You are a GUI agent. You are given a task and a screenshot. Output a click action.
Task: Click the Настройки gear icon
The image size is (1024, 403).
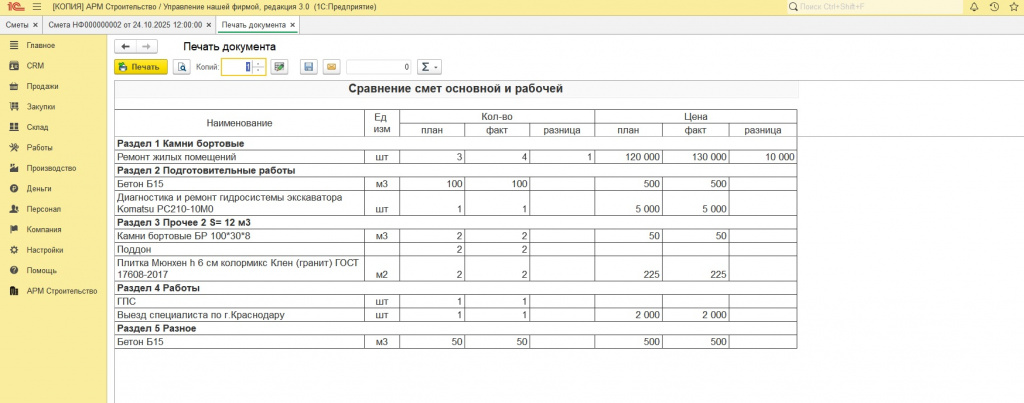[x=14, y=250]
